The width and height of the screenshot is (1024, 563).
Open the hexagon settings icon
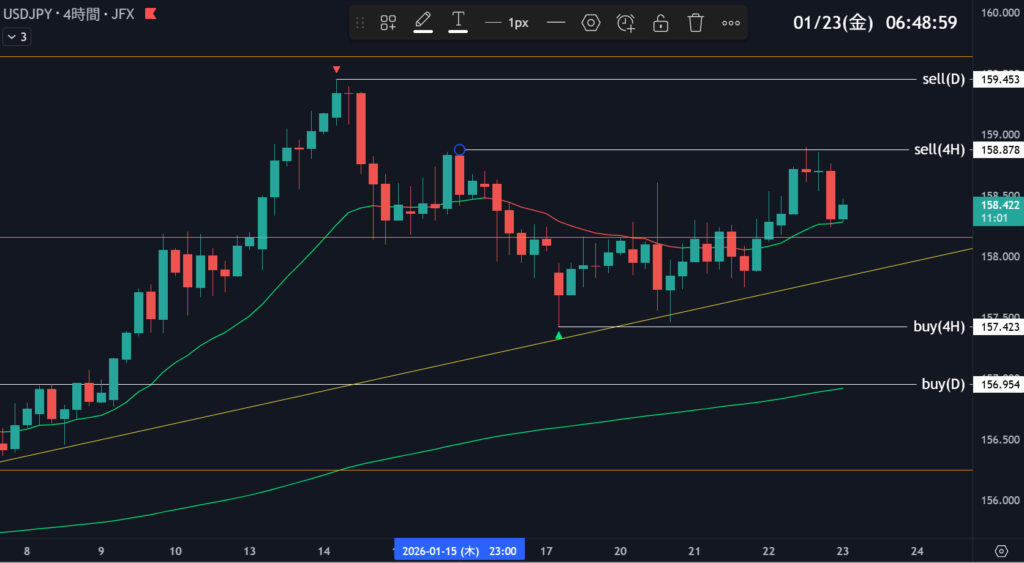(x=591, y=22)
